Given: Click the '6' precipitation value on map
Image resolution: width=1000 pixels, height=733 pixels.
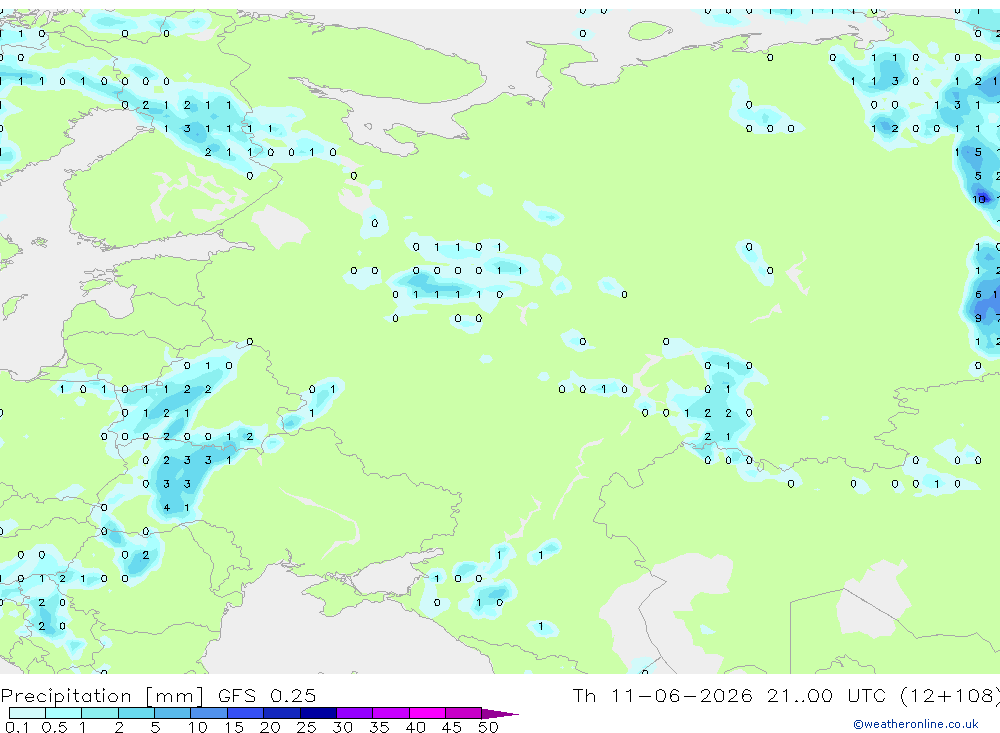Looking at the screenshot, I should (x=978, y=294).
